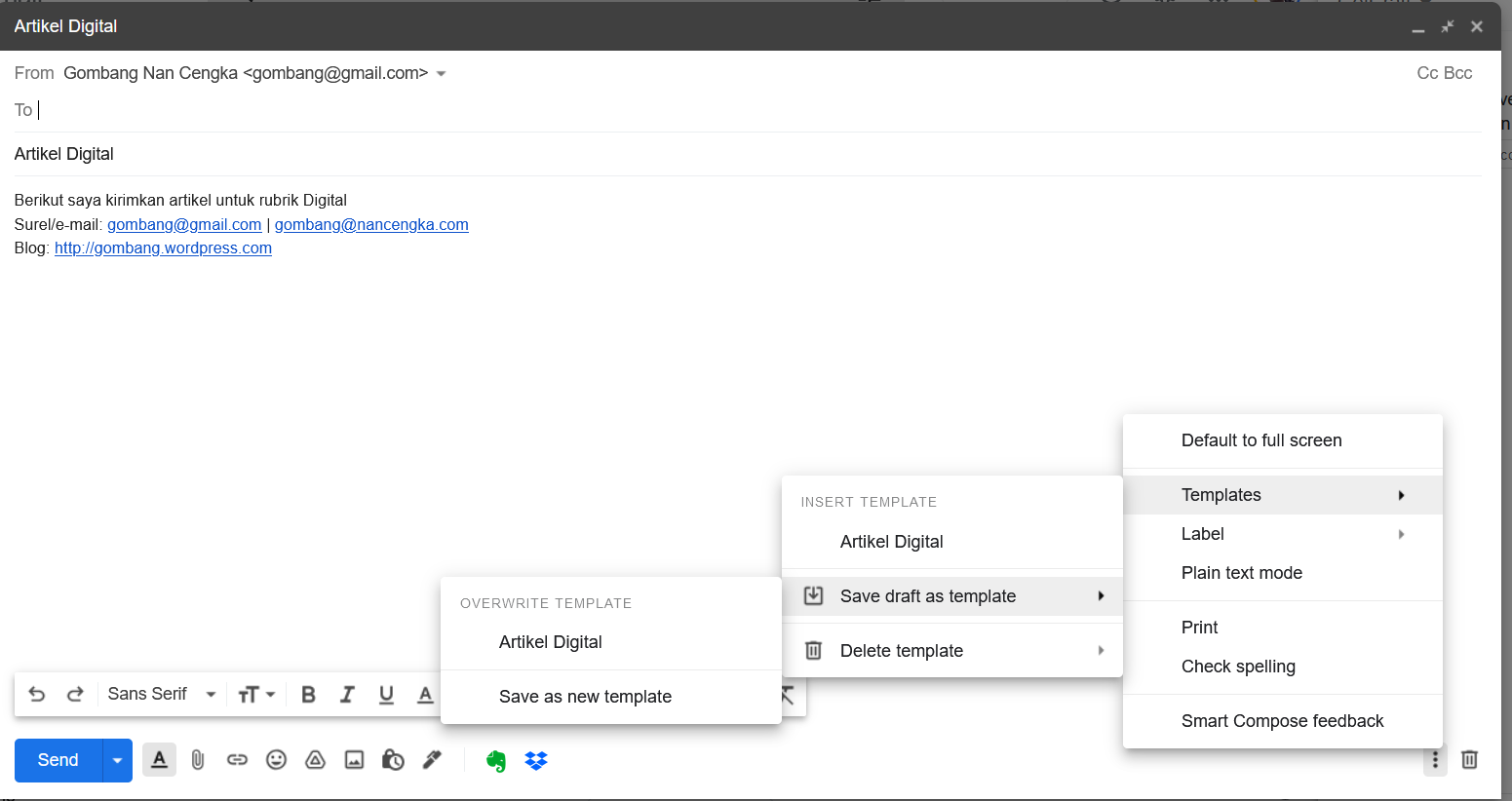The height and width of the screenshot is (801, 1512).
Task: Open the Evernote extension icon
Action: [x=496, y=760]
